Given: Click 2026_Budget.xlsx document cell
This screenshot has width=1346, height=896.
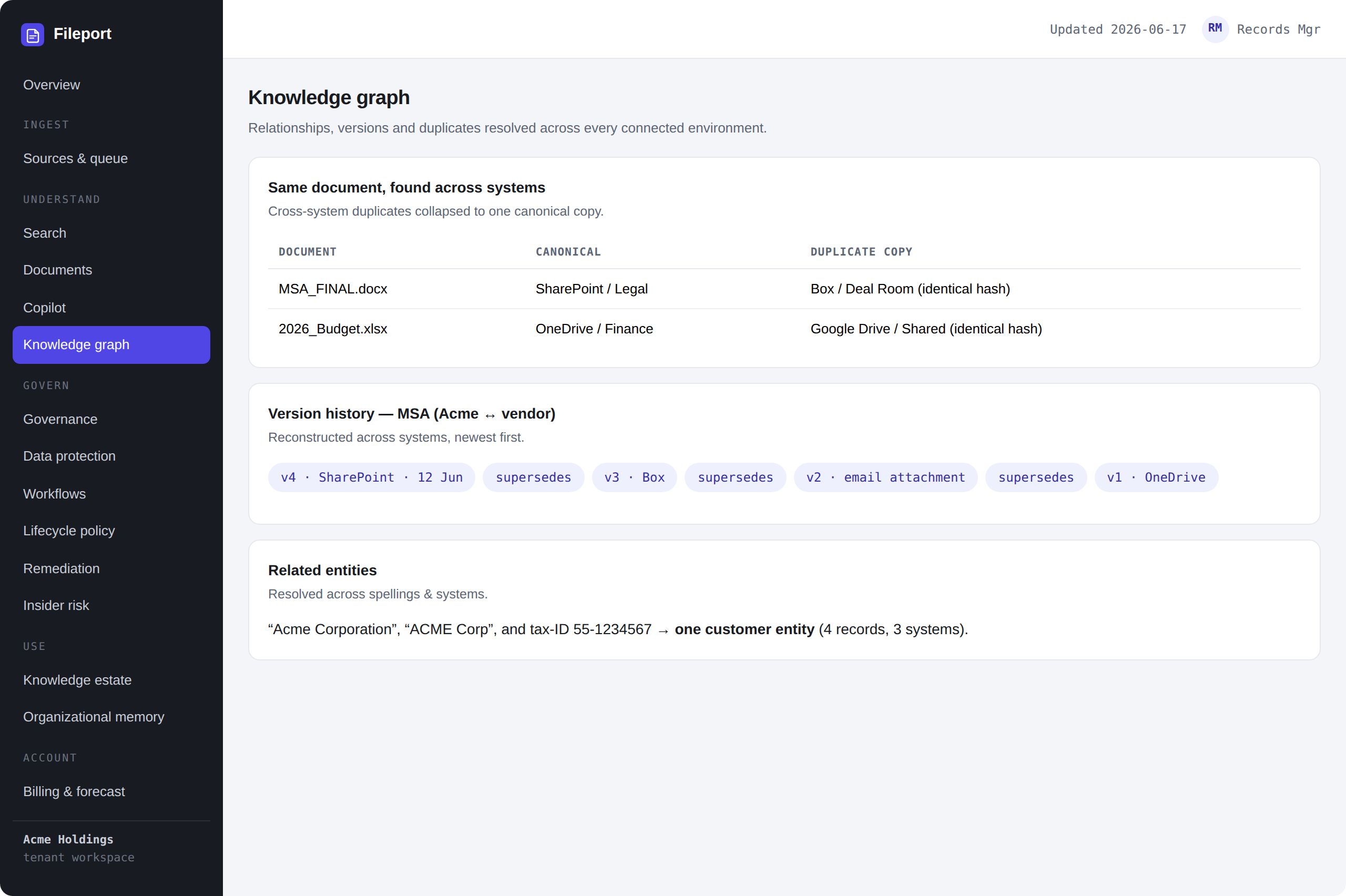Looking at the screenshot, I should pos(333,329).
